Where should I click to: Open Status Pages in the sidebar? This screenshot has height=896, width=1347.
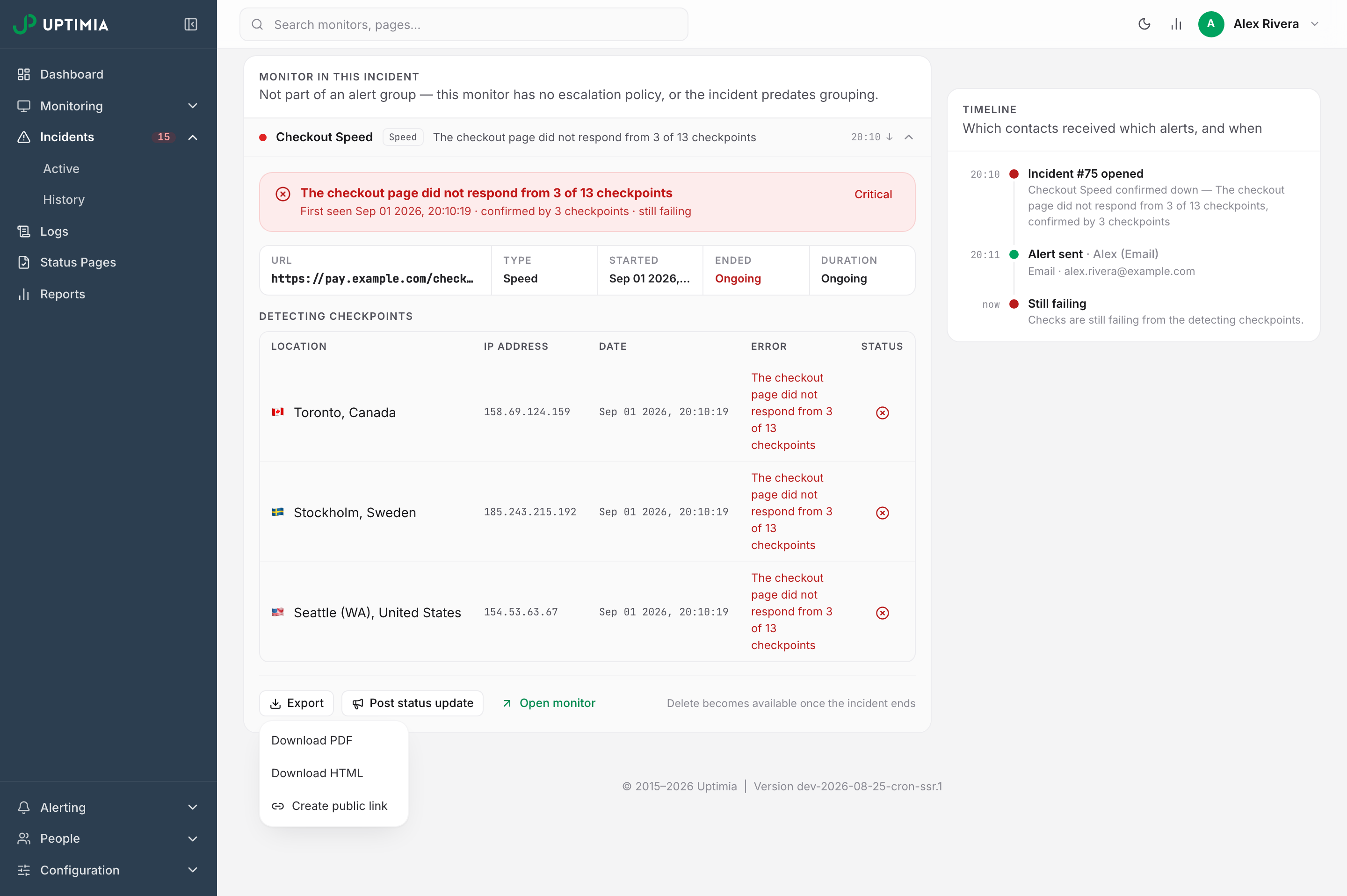point(108,262)
